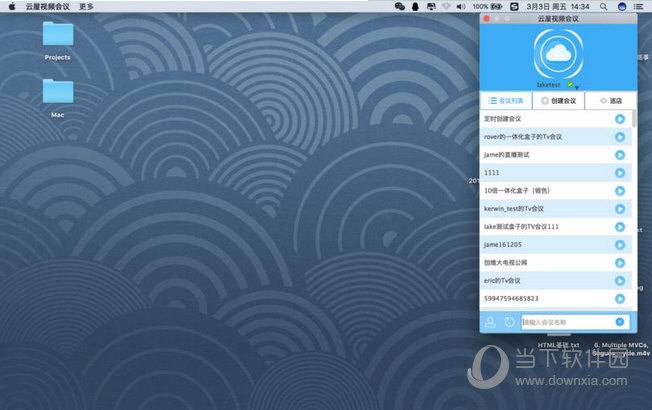Switch to the 会议列表 tab
The width and height of the screenshot is (652, 410).
(x=506, y=101)
